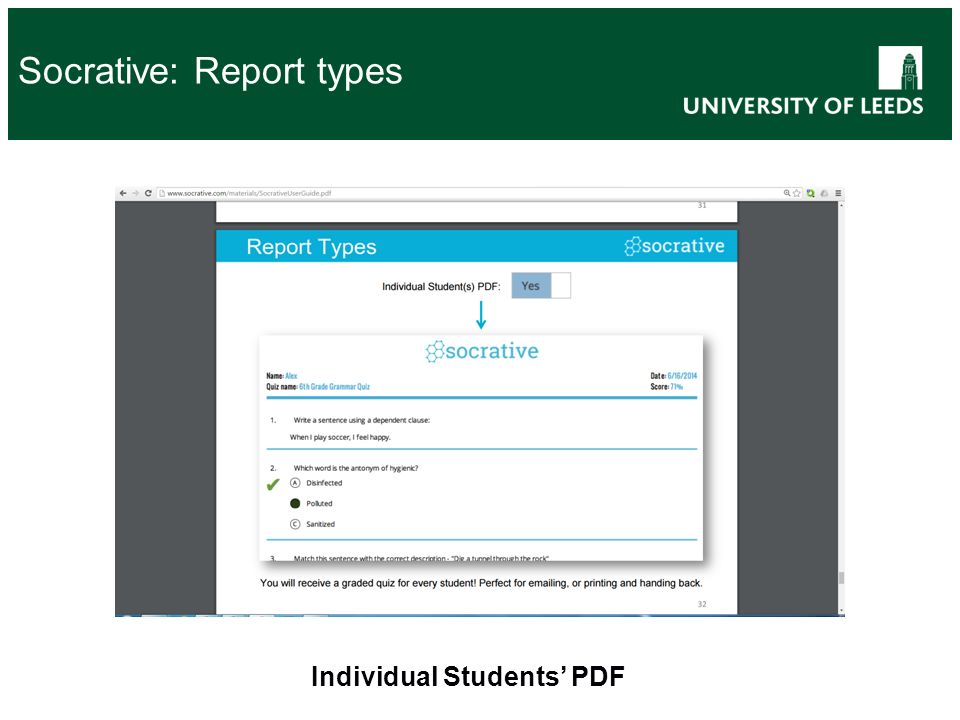Viewport: 960px width, 720px height.
Task: Click the scrollbar up arrow in the browser
Action: coord(841,205)
